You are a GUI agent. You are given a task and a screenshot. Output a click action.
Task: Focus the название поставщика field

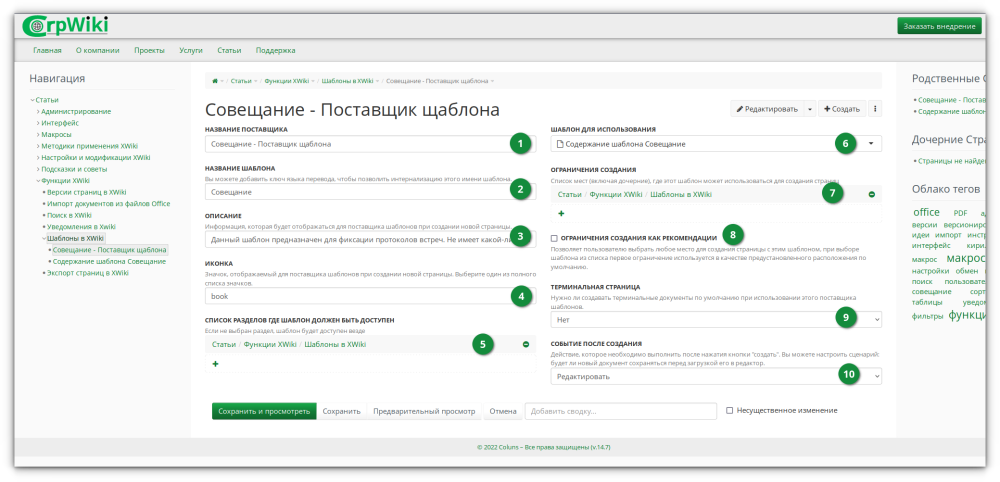click(x=371, y=144)
